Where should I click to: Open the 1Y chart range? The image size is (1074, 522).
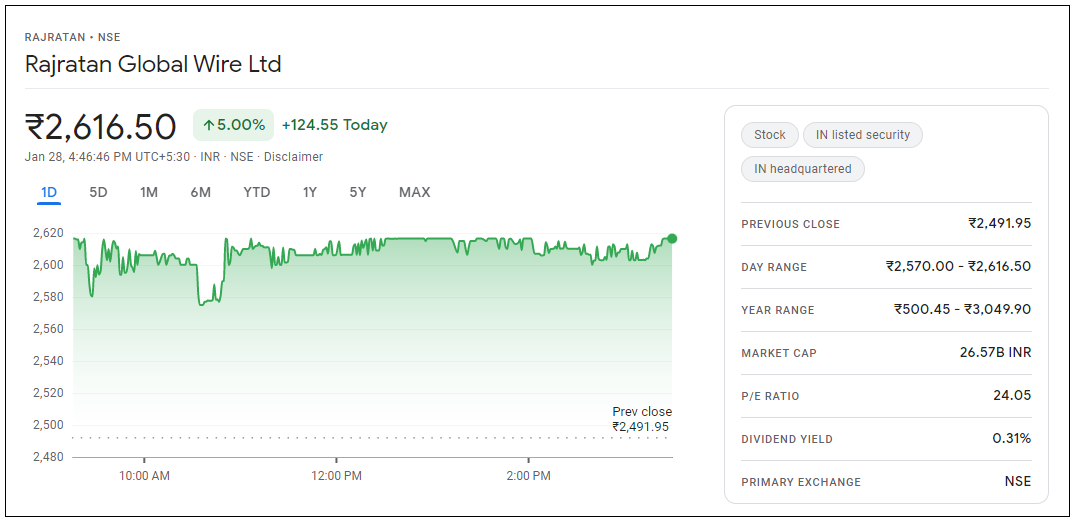(310, 192)
